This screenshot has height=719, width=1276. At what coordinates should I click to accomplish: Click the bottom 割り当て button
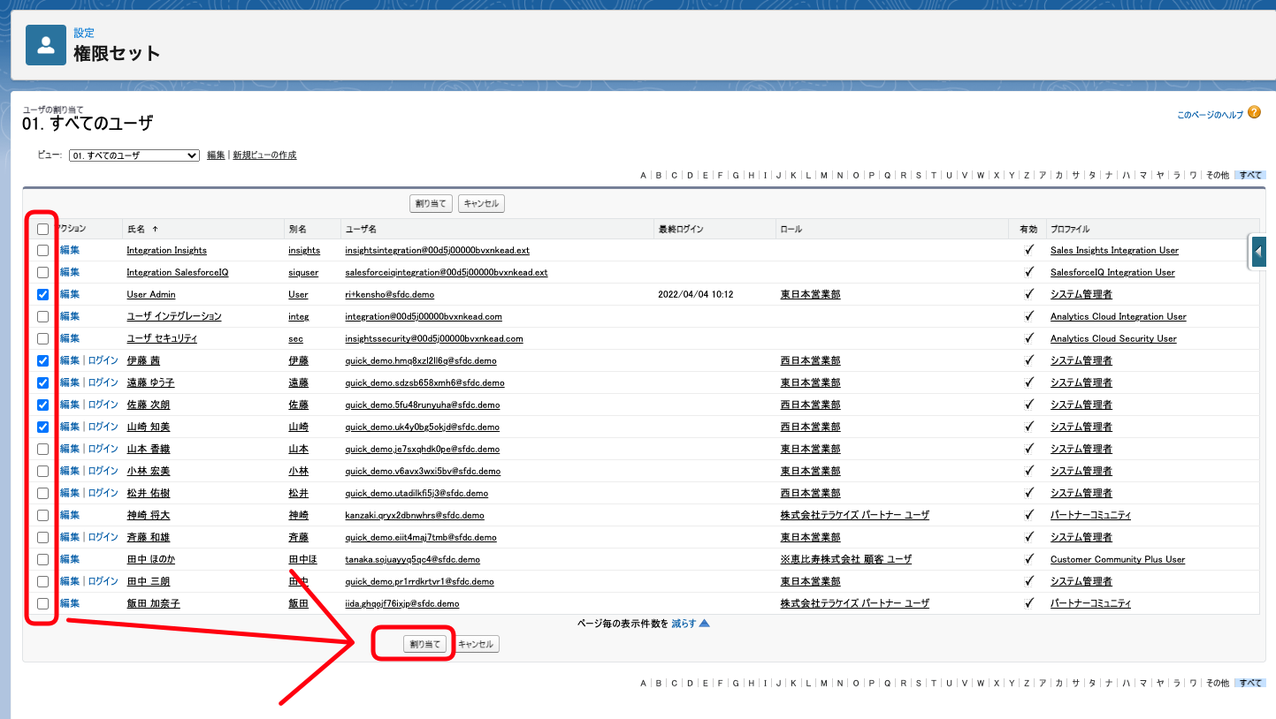pyautogui.click(x=425, y=644)
